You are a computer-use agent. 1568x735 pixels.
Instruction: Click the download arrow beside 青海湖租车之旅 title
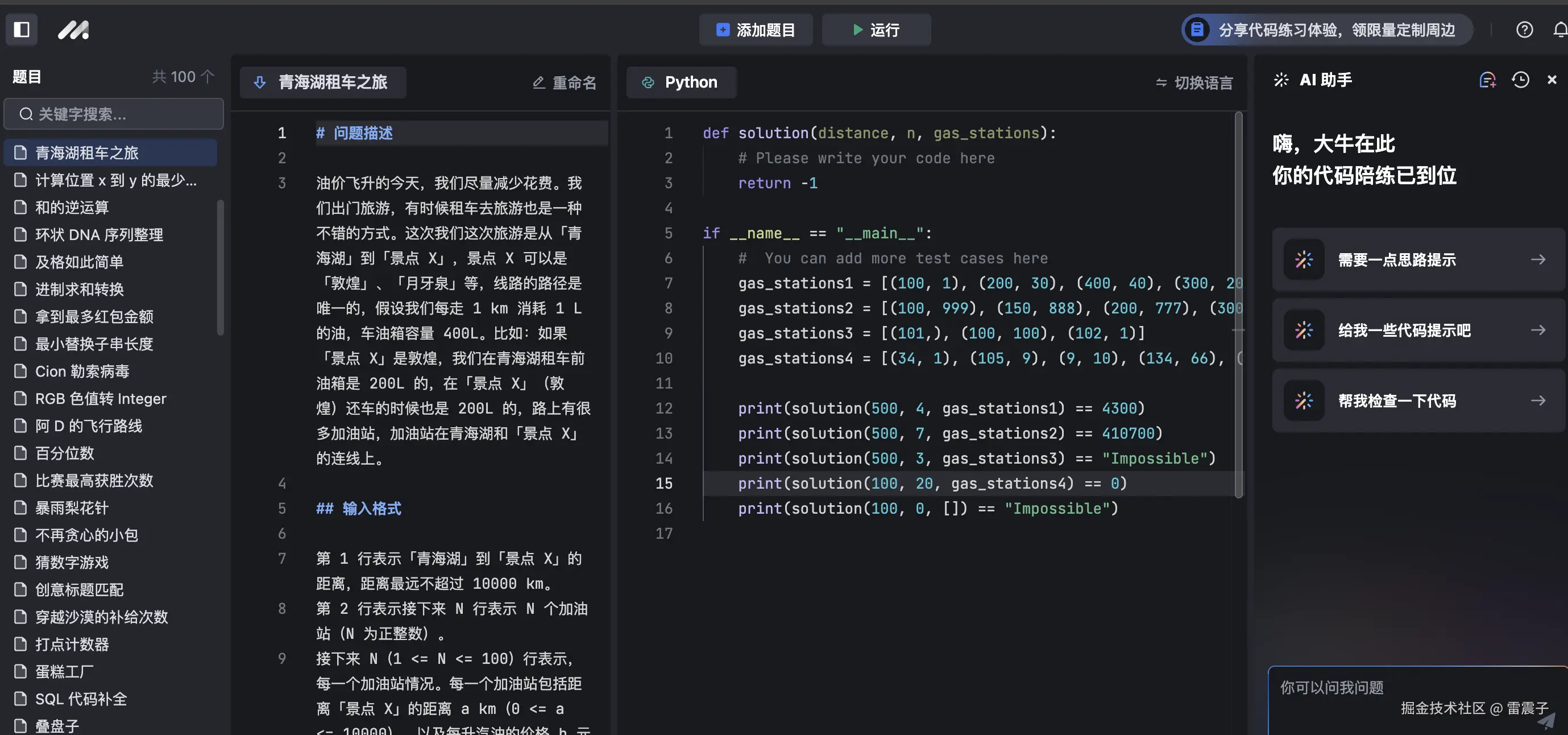260,83
